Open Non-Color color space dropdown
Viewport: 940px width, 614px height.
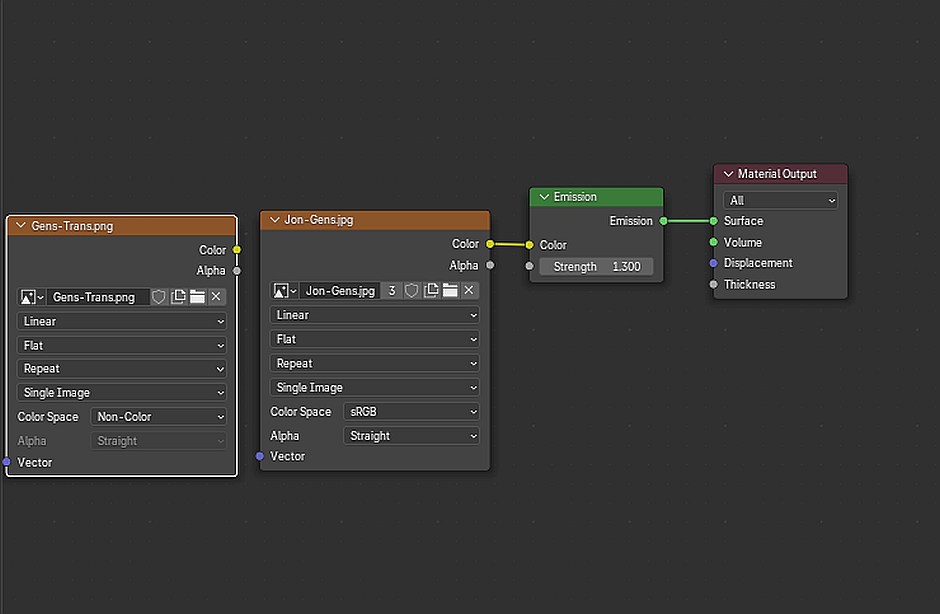tap(159, 417)
